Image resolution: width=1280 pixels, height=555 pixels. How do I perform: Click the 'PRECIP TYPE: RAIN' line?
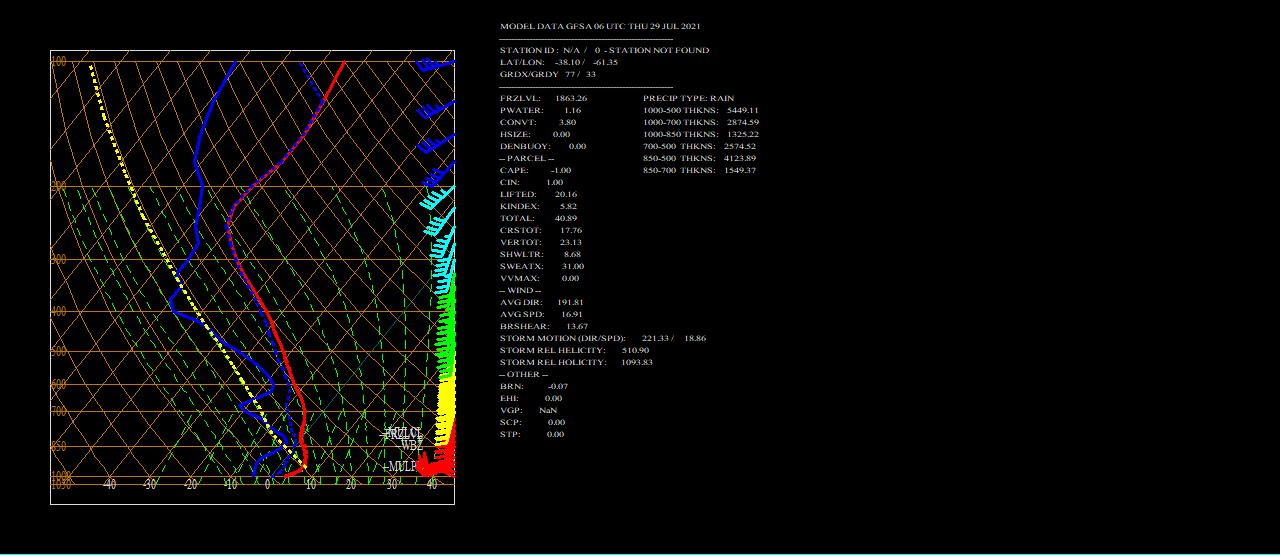tap(688, 98)
